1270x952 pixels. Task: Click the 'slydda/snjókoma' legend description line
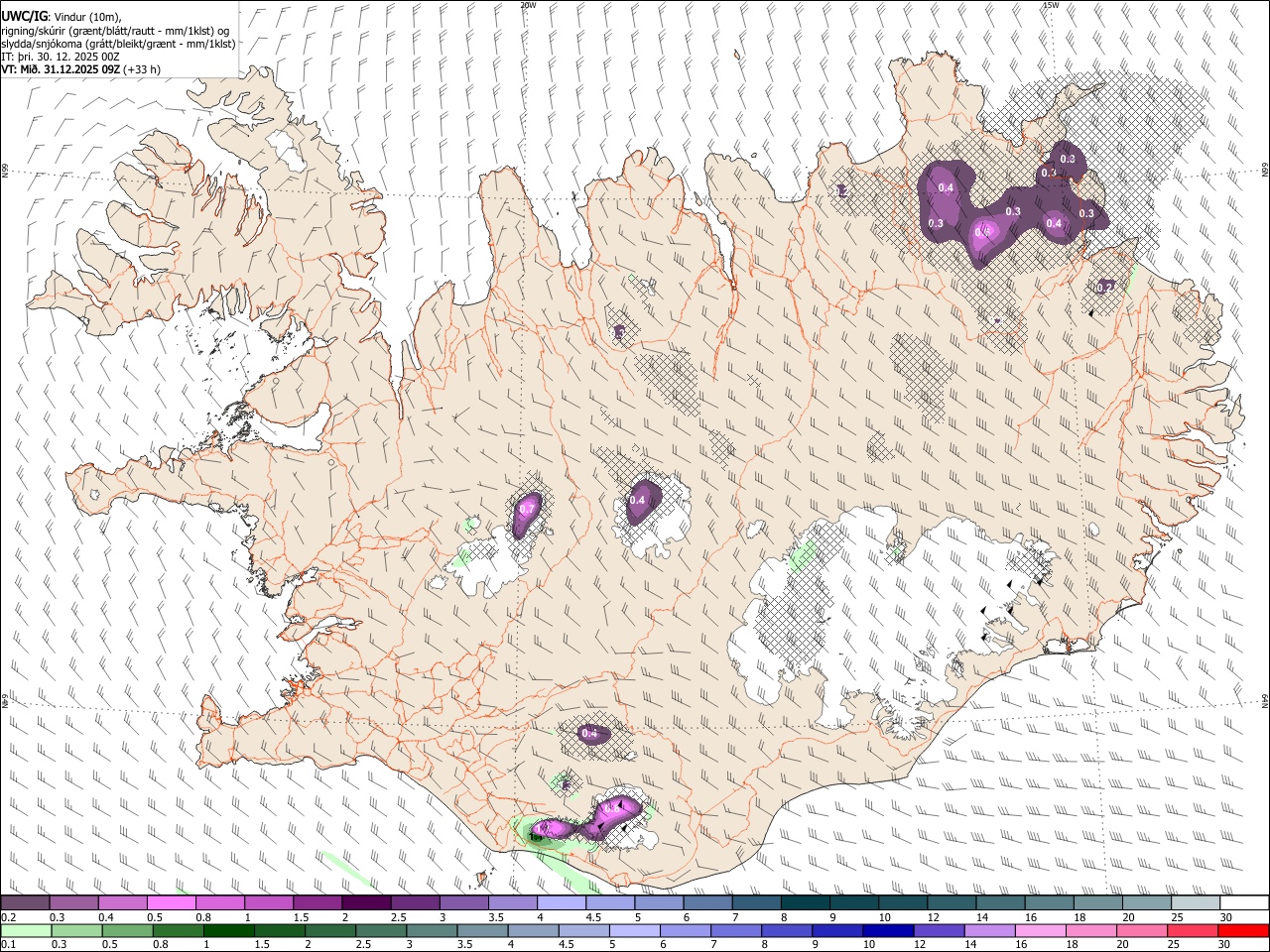coord(118,44)
